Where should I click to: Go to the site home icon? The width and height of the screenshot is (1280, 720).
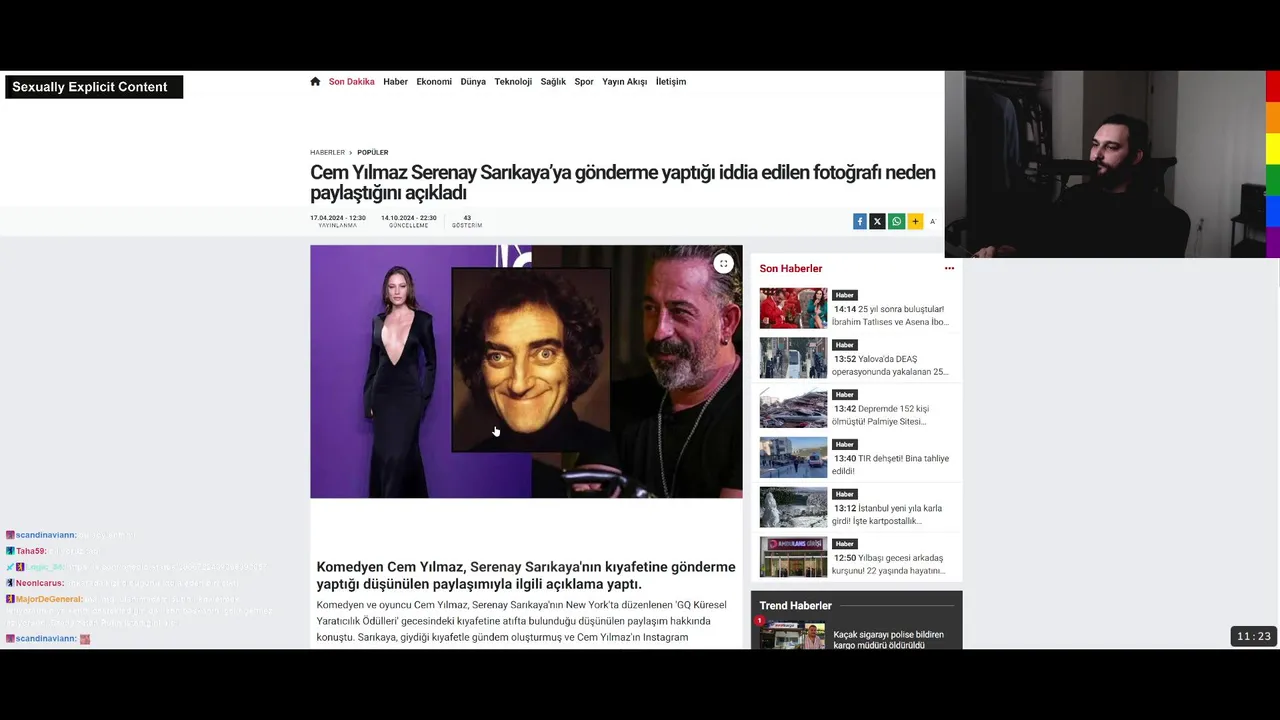pos(315,82)
